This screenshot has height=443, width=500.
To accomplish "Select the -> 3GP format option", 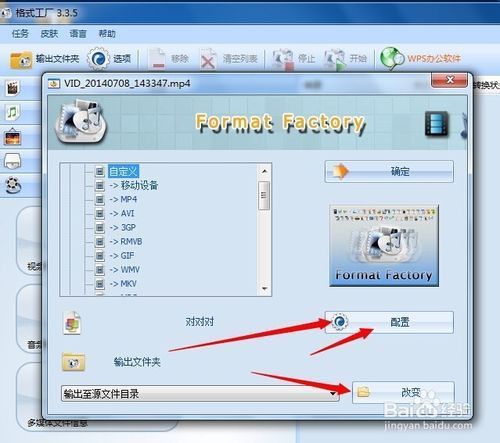I will [122, 227].
